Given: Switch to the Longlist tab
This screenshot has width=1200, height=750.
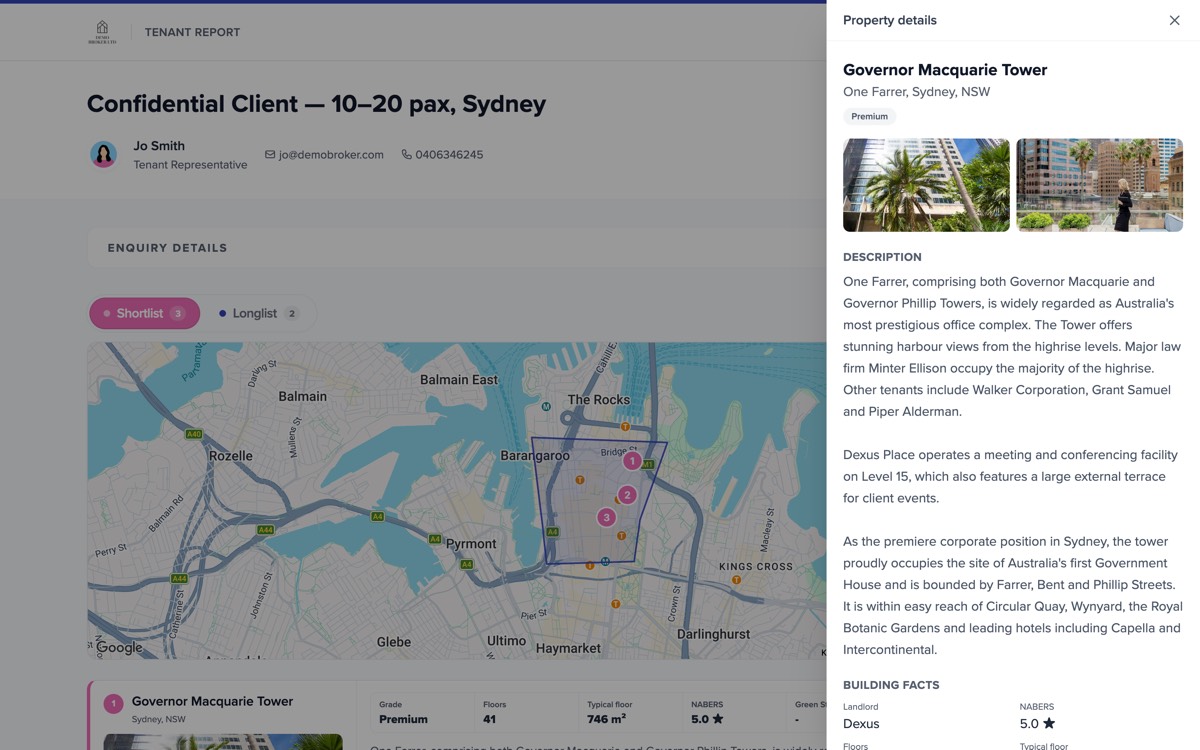Looking at the screenshot, I should (259, 313).
